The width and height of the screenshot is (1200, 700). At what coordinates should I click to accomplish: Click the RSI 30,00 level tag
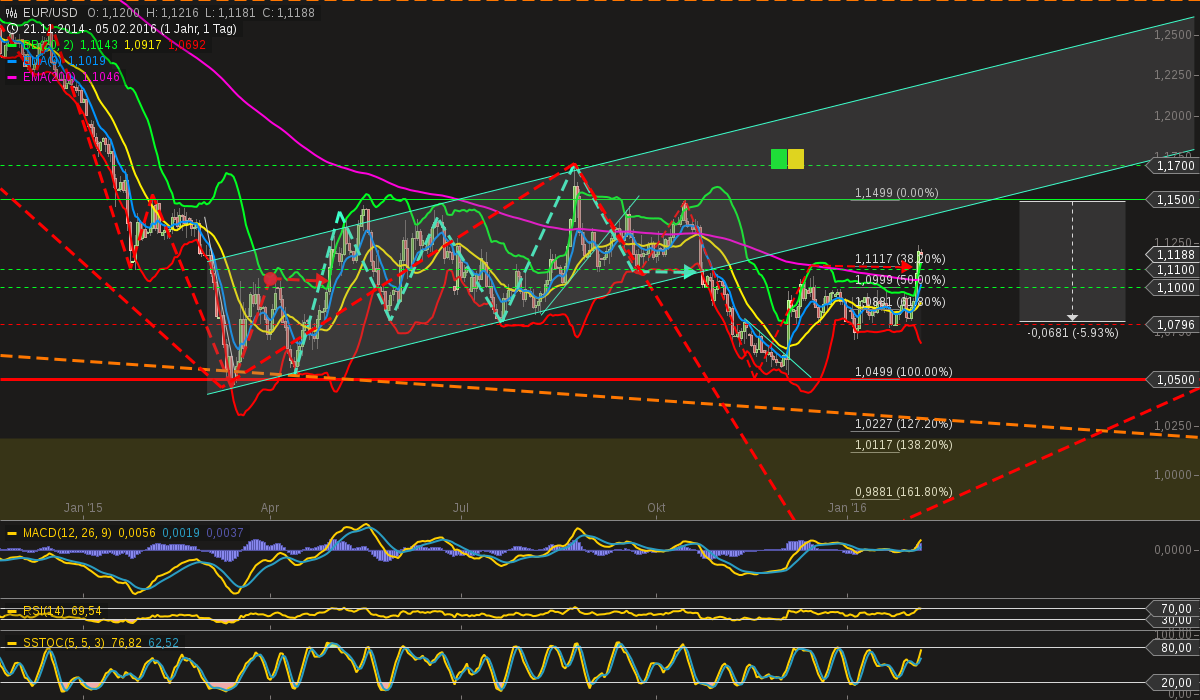(1174, 620)
